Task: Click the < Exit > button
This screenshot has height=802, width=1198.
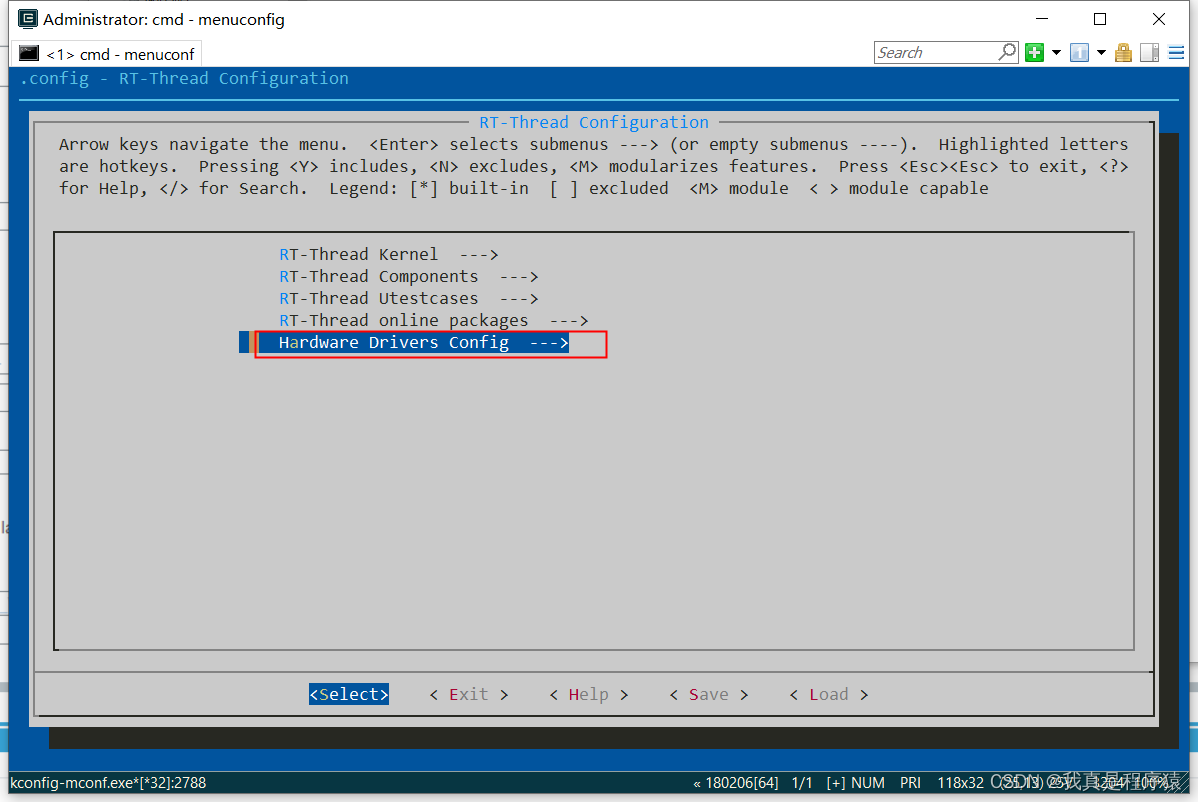Action: [468, 694]
